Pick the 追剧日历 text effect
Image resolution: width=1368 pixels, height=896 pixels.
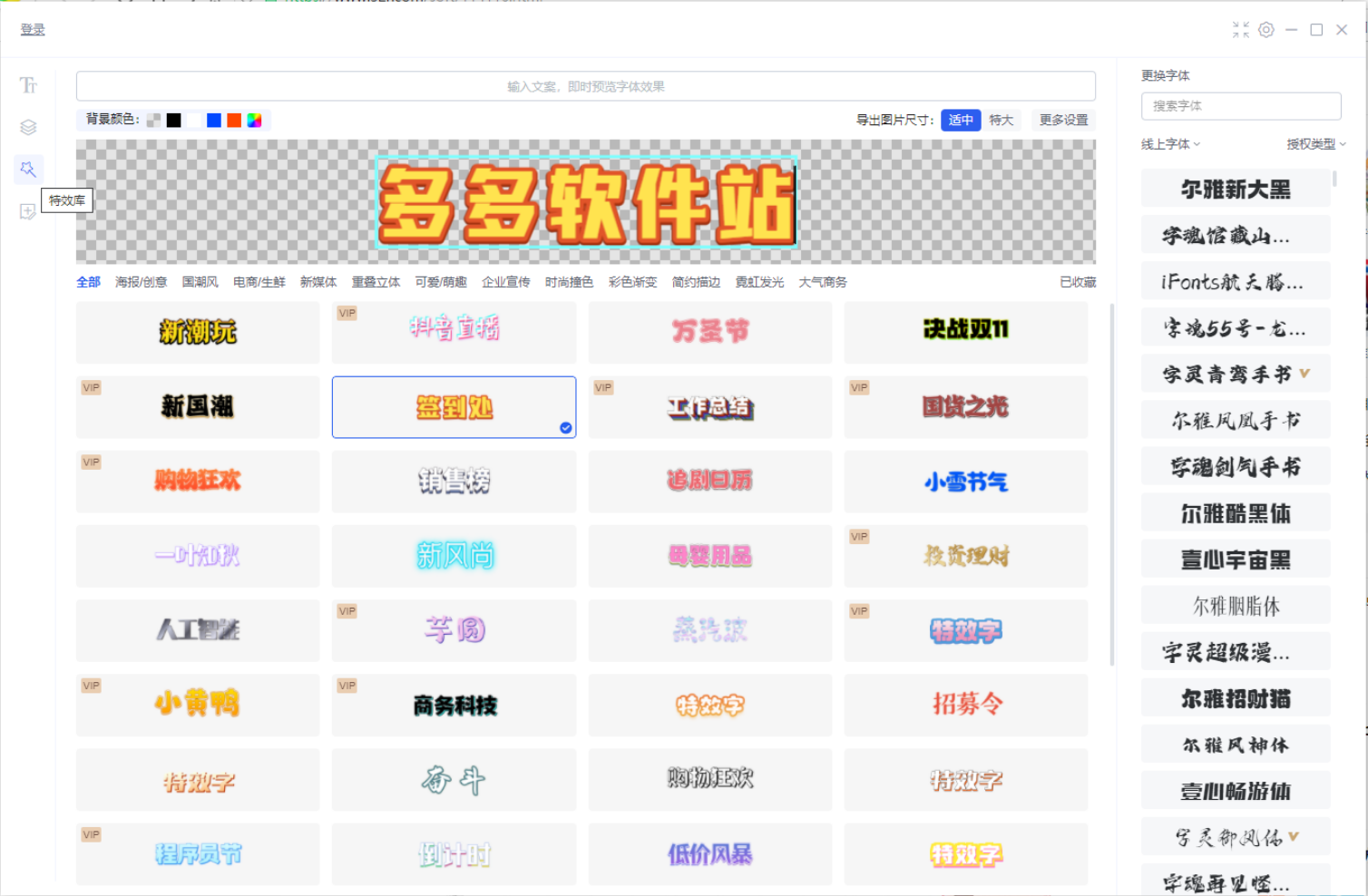coord(710,482)
